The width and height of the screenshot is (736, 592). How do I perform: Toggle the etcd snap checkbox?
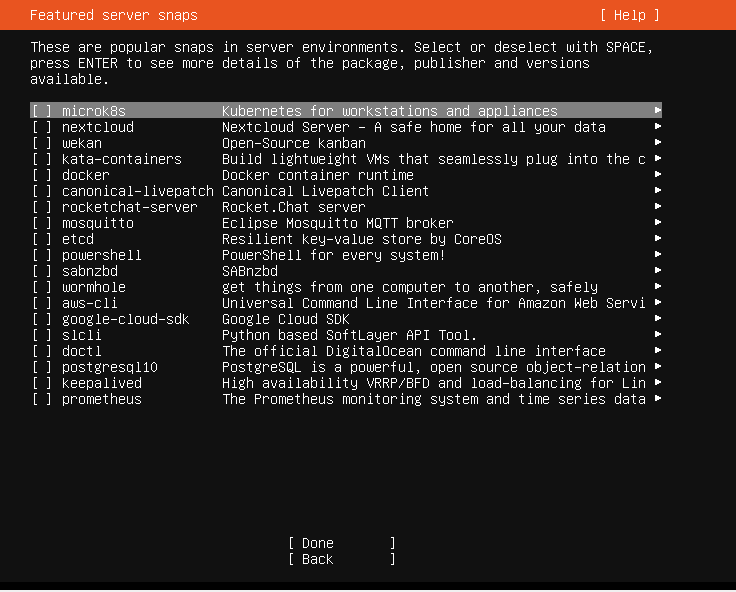point(42,238)
